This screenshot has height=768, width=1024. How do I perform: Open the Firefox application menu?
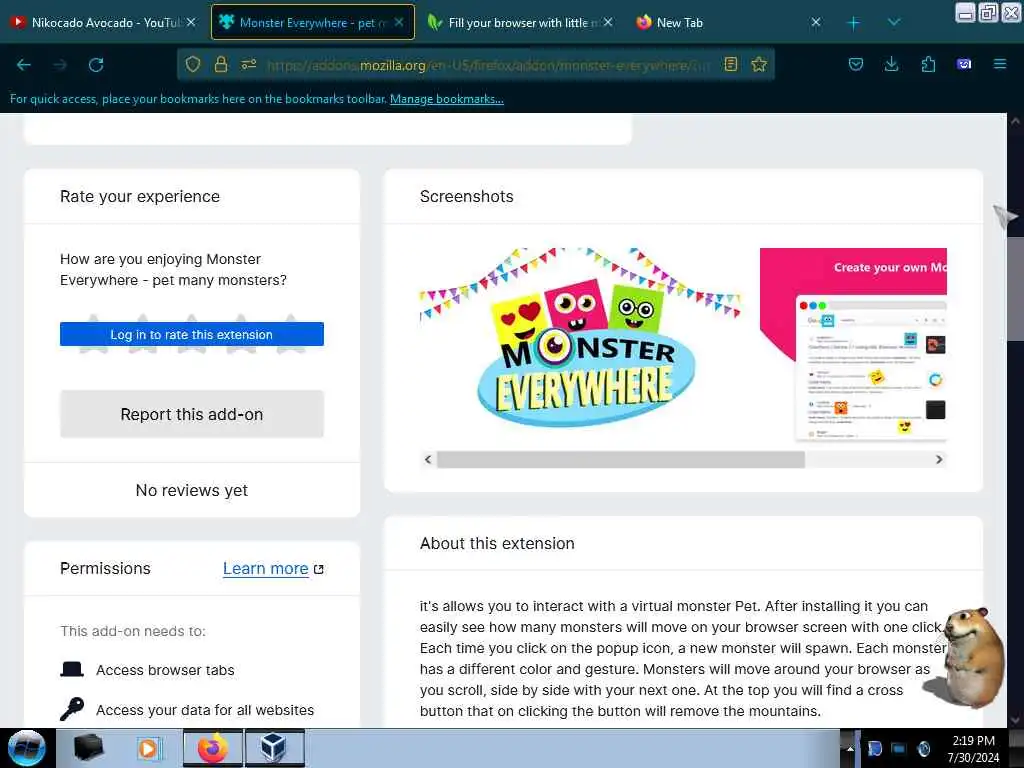[x=1000, y=64]
